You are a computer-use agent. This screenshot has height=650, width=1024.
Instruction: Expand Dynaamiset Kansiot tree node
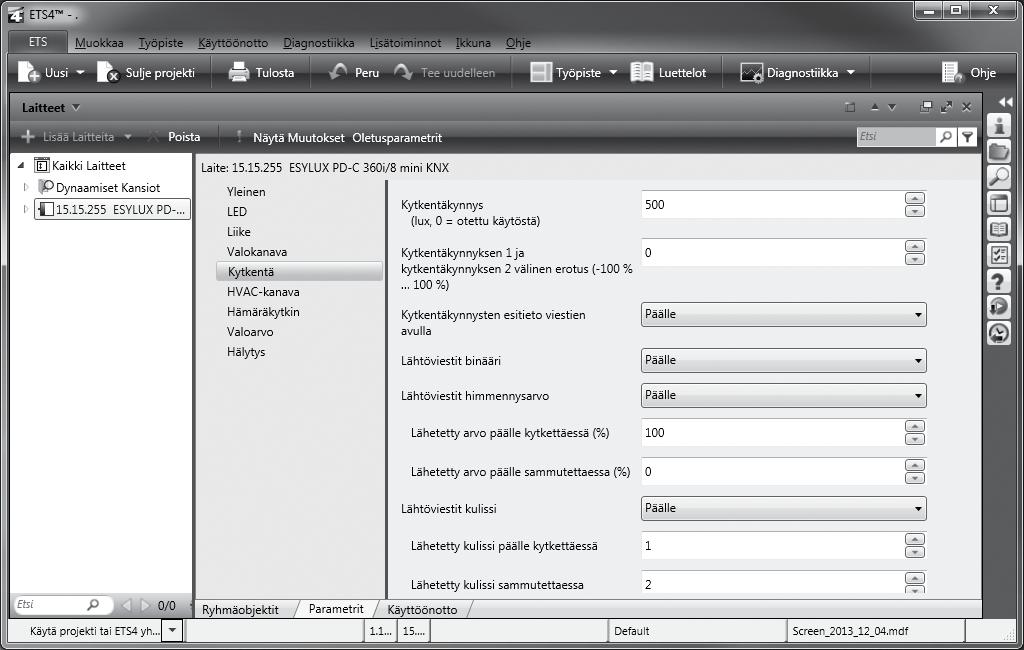(26, 187)
